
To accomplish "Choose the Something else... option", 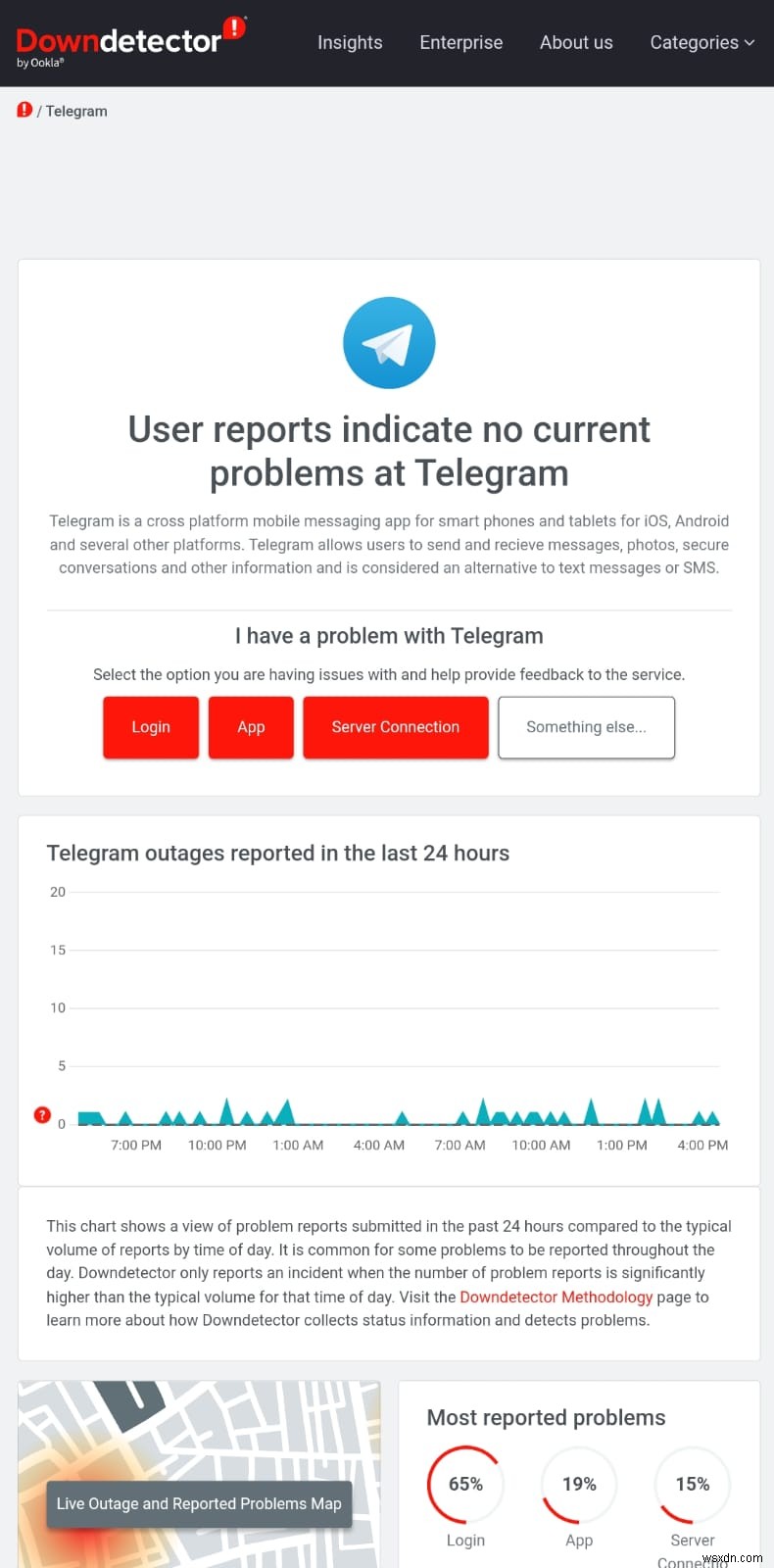I will 586,727.
